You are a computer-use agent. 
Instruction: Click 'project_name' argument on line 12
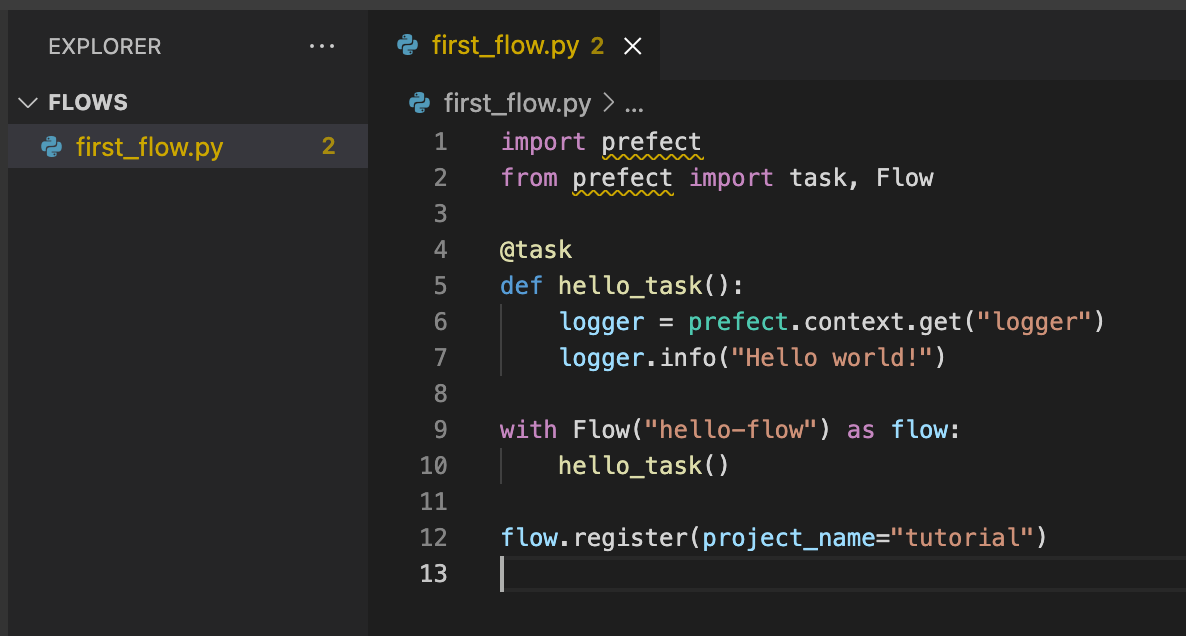[x=788, y=538]
